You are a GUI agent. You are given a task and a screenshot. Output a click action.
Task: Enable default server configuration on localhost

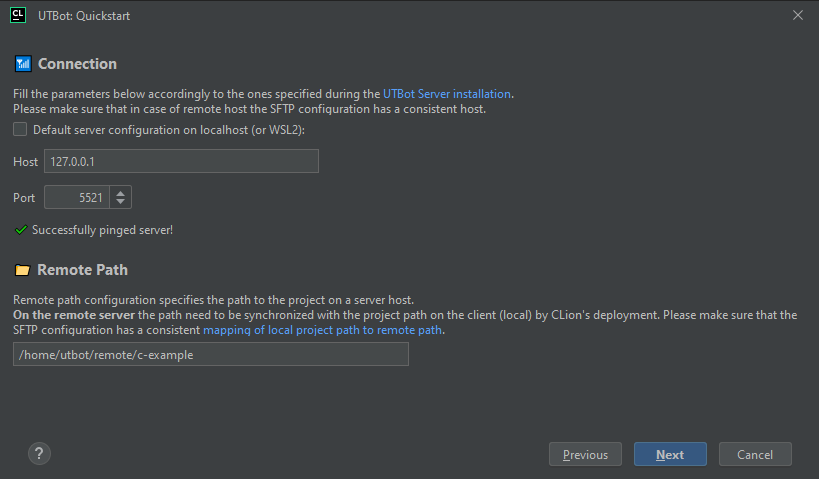pos(21,129)
